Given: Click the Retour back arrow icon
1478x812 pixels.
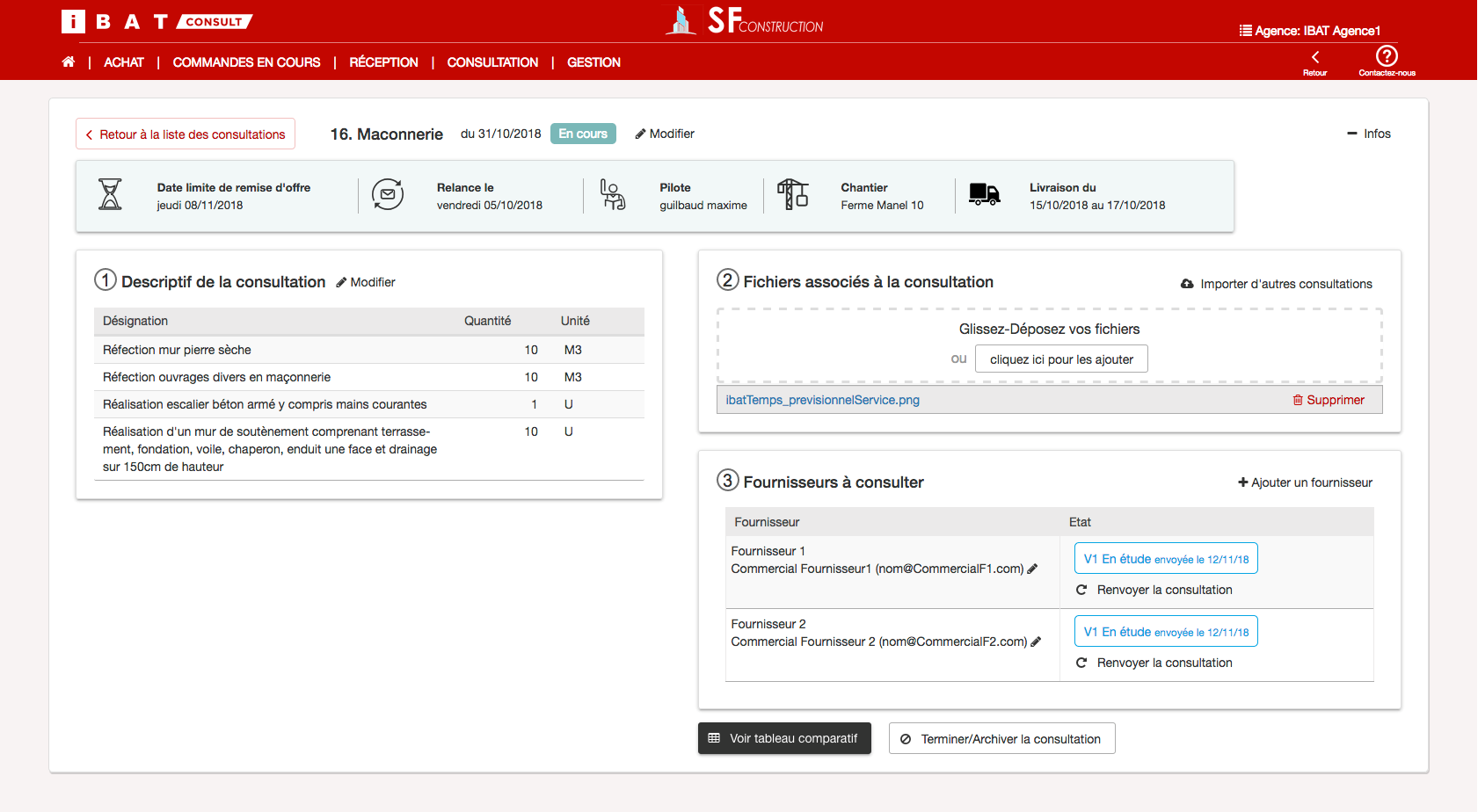Looking at the screenshot, I should click(x=1315, y=57).
